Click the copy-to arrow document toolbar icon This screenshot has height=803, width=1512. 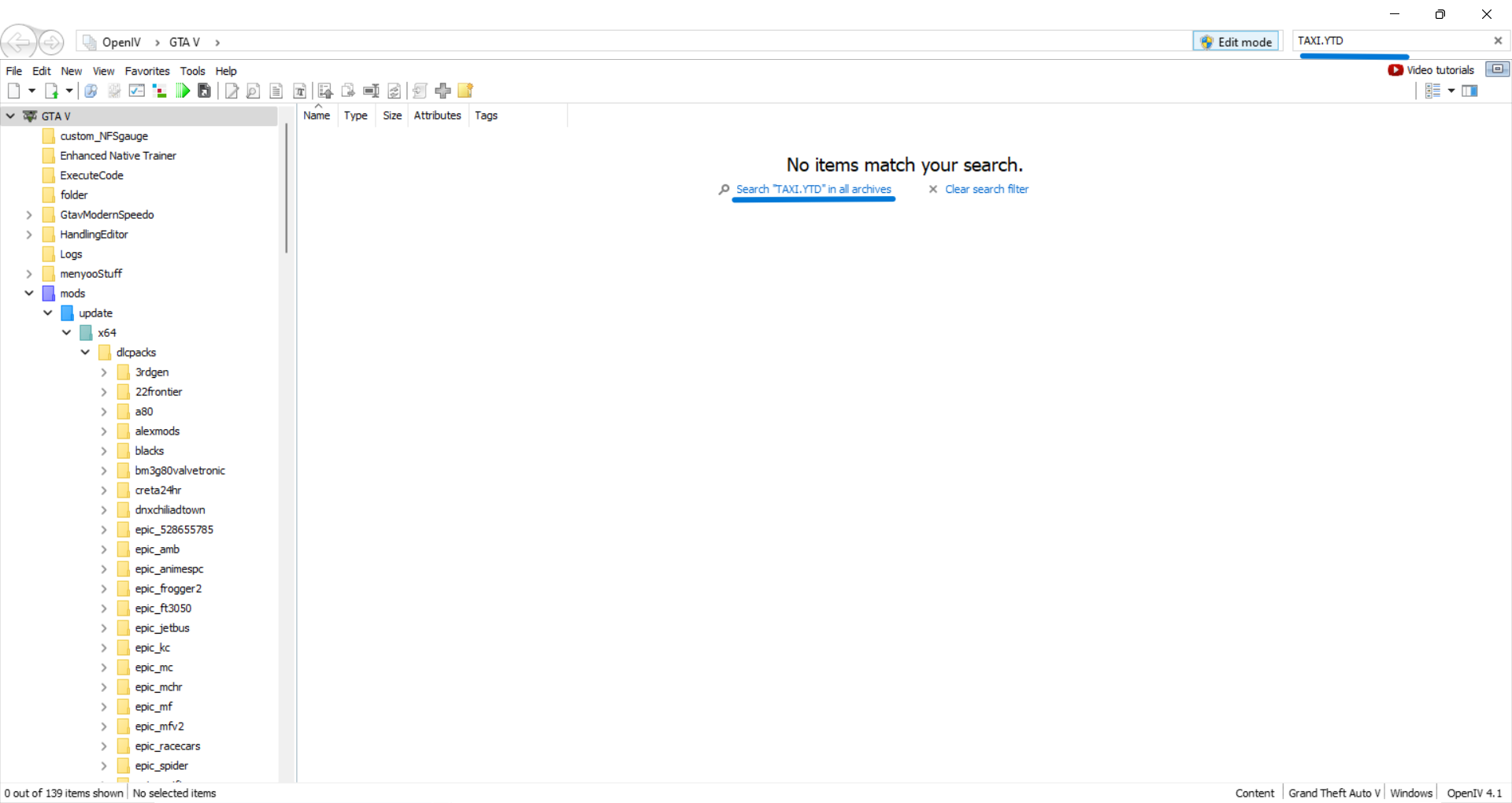pos(348,91)
